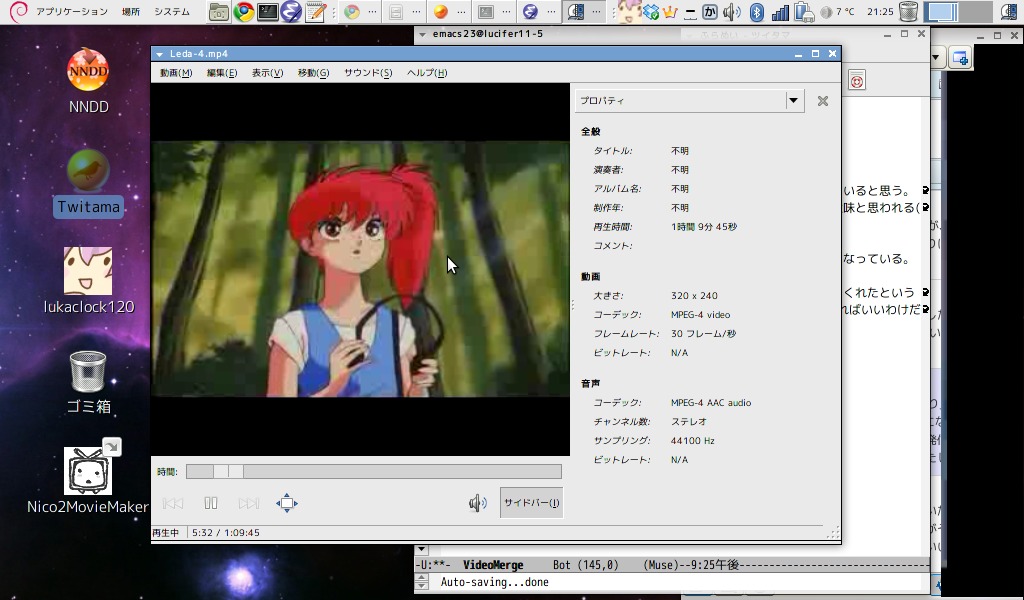Open the 7 °C weather applet
1024x600 pixels.
click(837, 12)
